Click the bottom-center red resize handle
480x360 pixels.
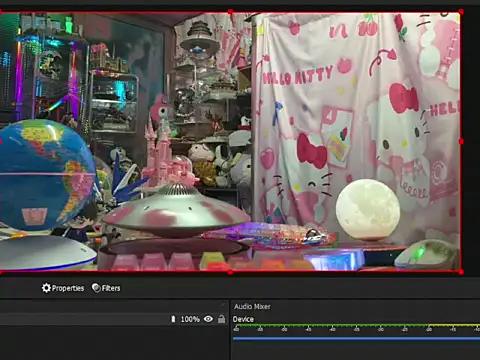click(x=230, y=272)
